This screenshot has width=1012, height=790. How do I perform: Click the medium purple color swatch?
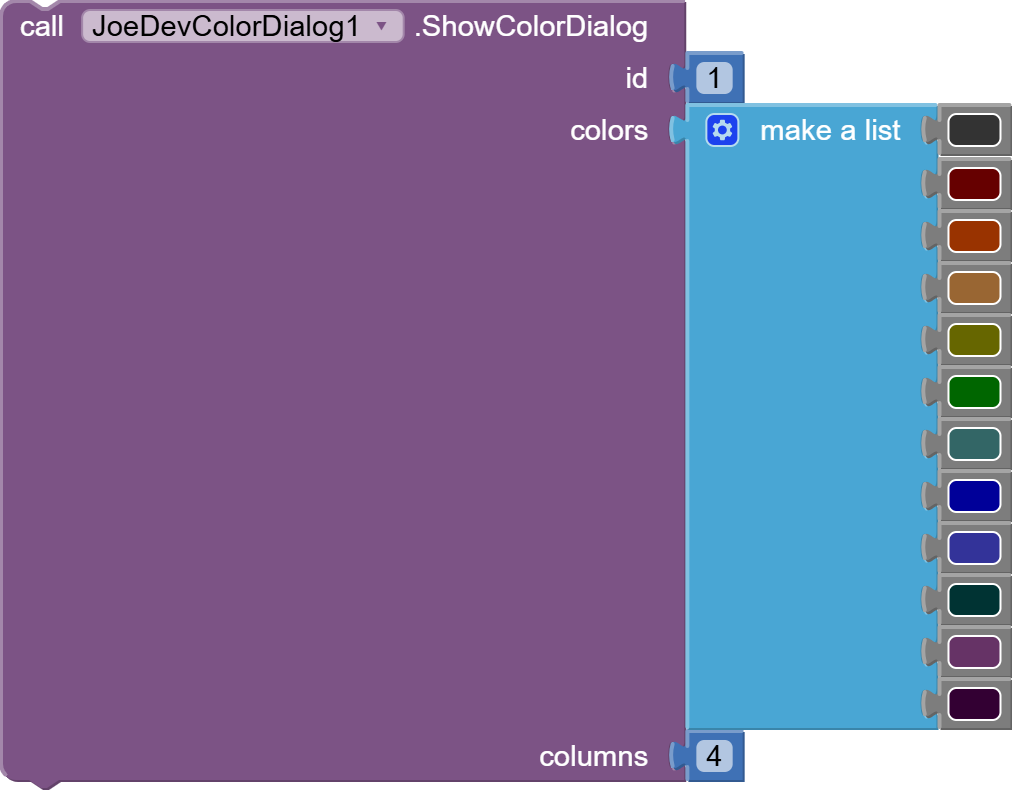point(974,651)
